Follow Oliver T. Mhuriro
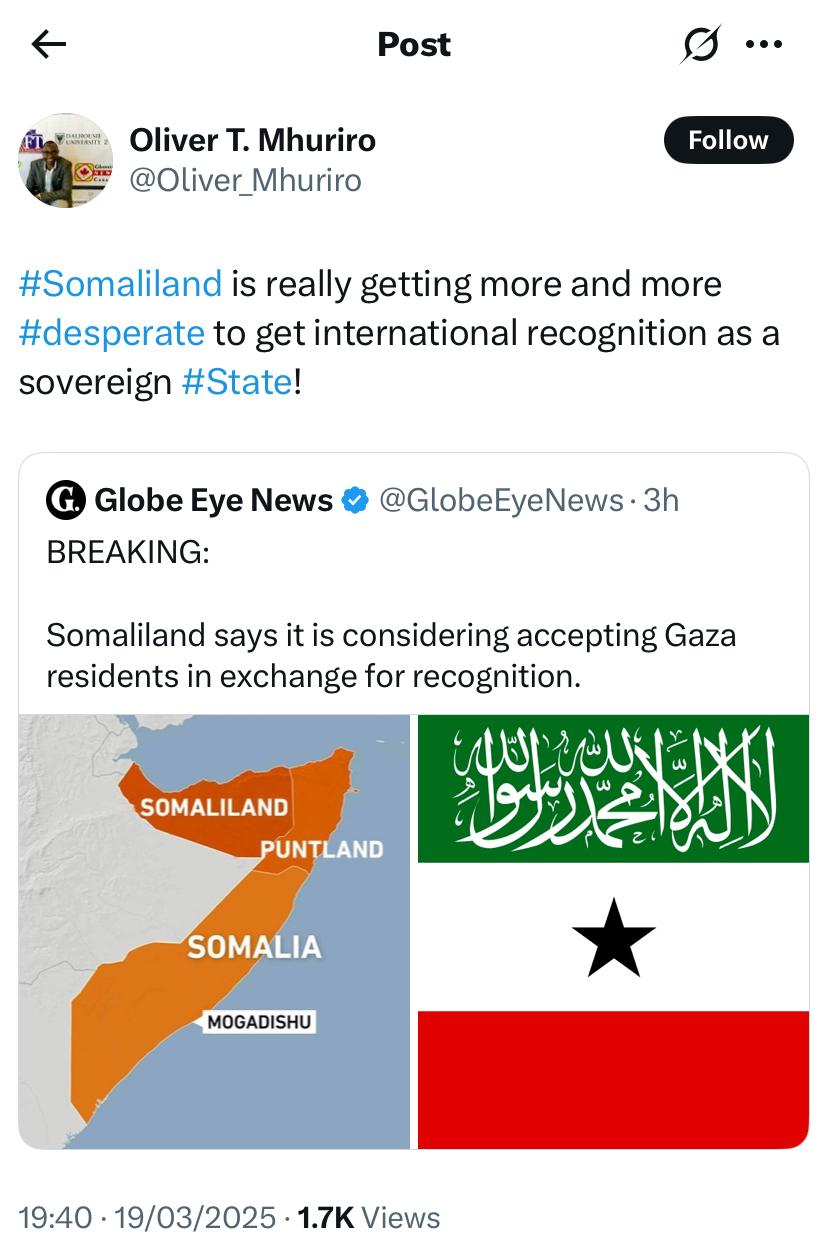 pos(728,140)
